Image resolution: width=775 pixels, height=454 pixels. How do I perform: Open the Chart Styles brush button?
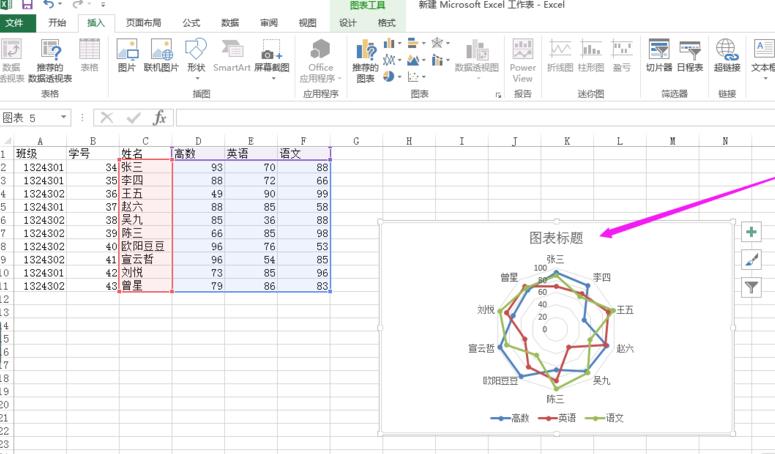[751, 259]
